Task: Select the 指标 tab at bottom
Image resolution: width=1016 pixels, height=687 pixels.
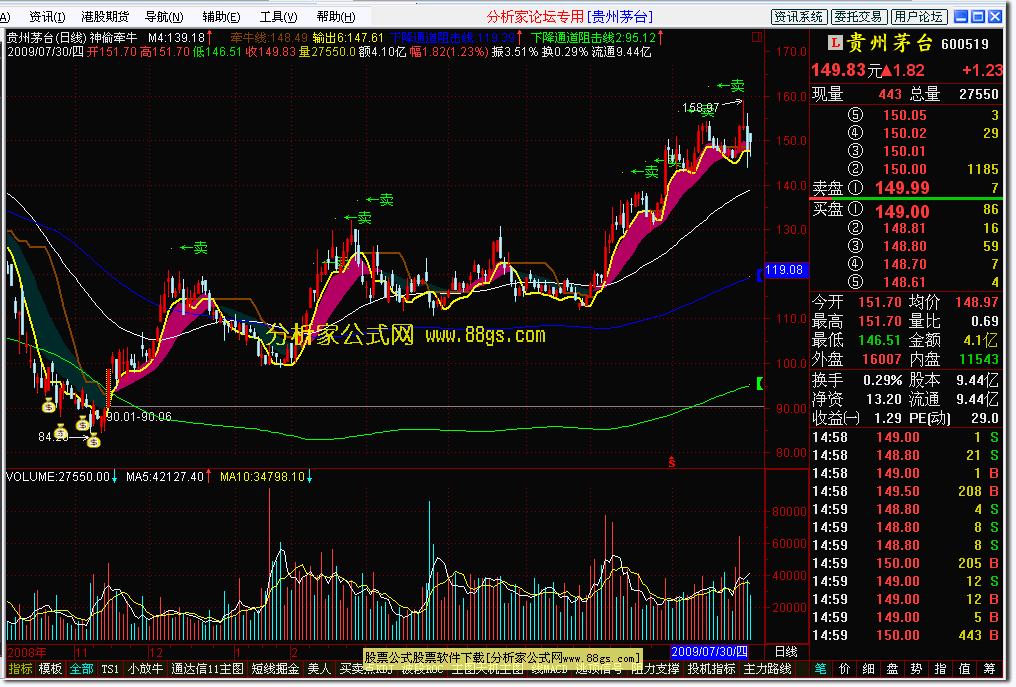Action: coord(20,668)
